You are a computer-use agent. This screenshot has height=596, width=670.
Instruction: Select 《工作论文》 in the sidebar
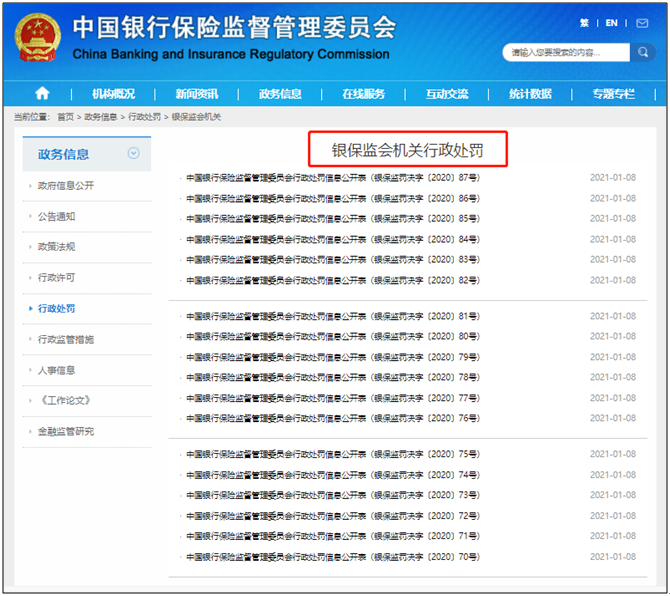click(65, 400)
